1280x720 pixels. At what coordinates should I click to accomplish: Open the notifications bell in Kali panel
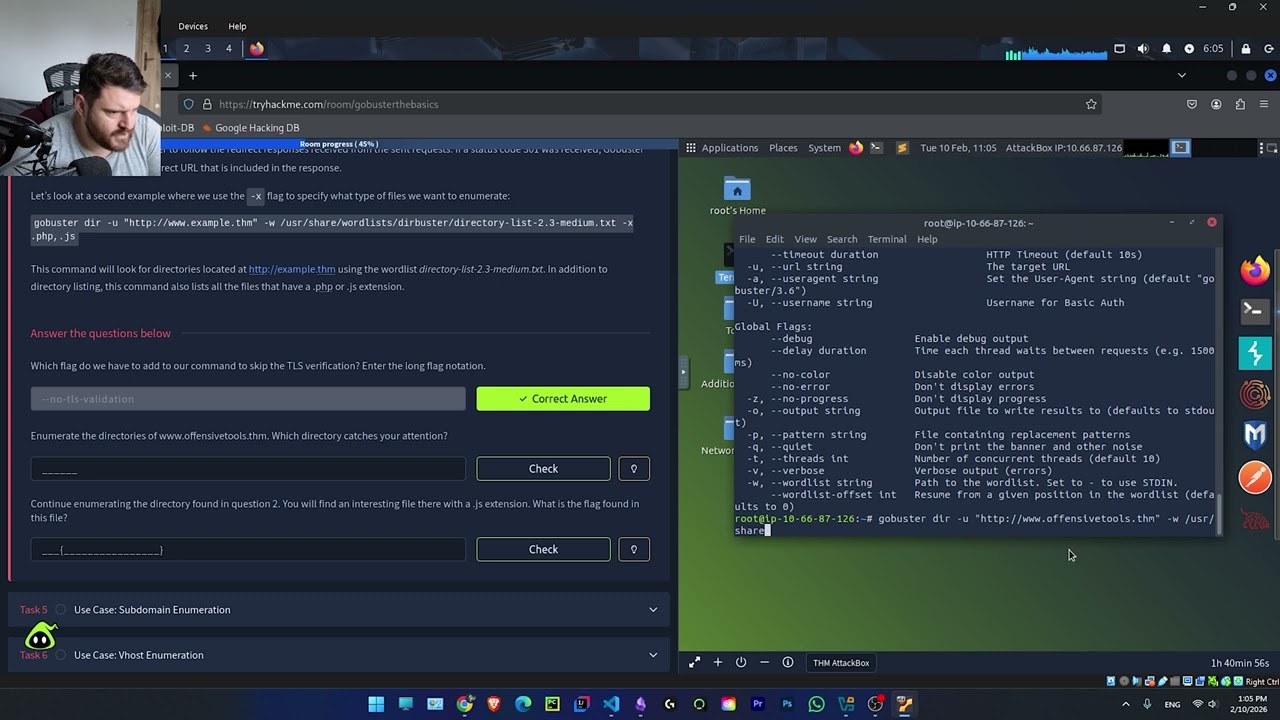[1166, 49]
